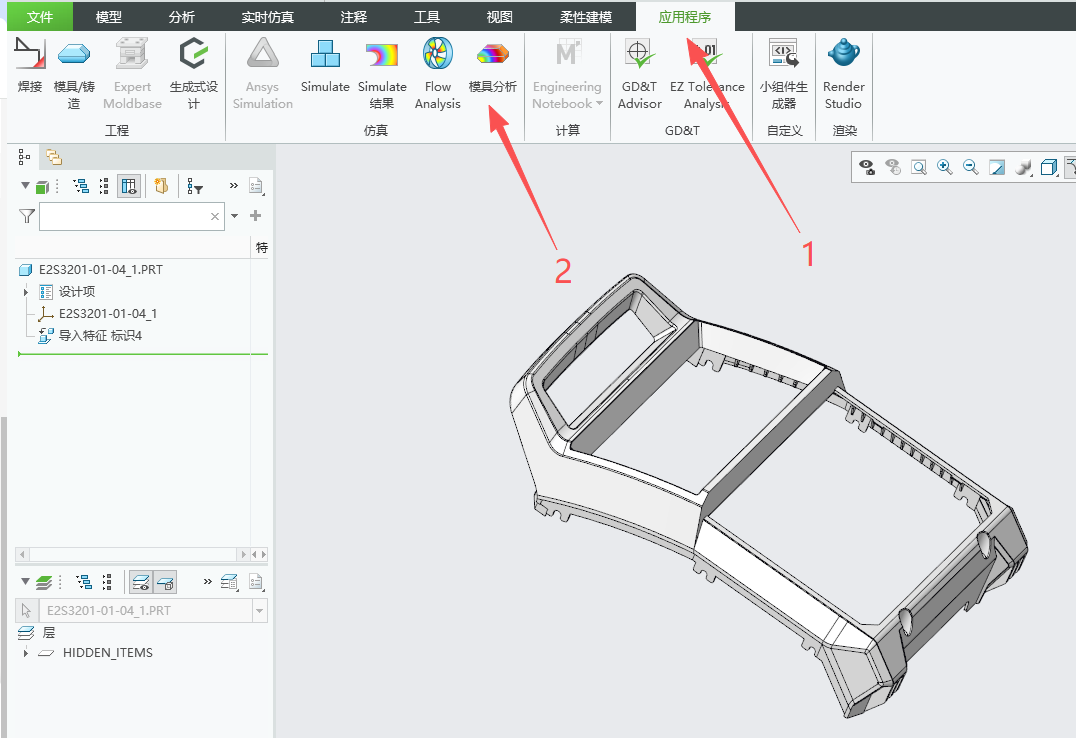Open 小组件生成器 widget builder
The width and height of the screenshot is (1076, 738).
(x=784, y=73)
